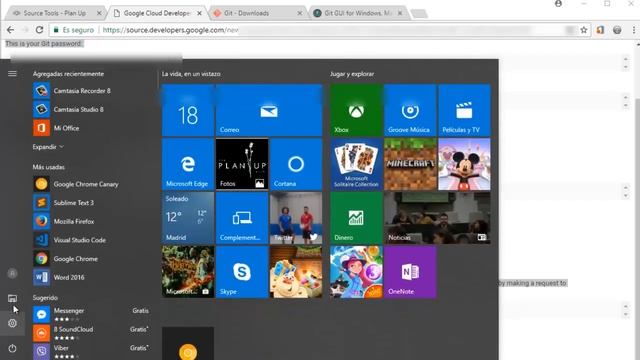Open the Groove Música tile
640x360 pixels.
(x=410, y=110)
